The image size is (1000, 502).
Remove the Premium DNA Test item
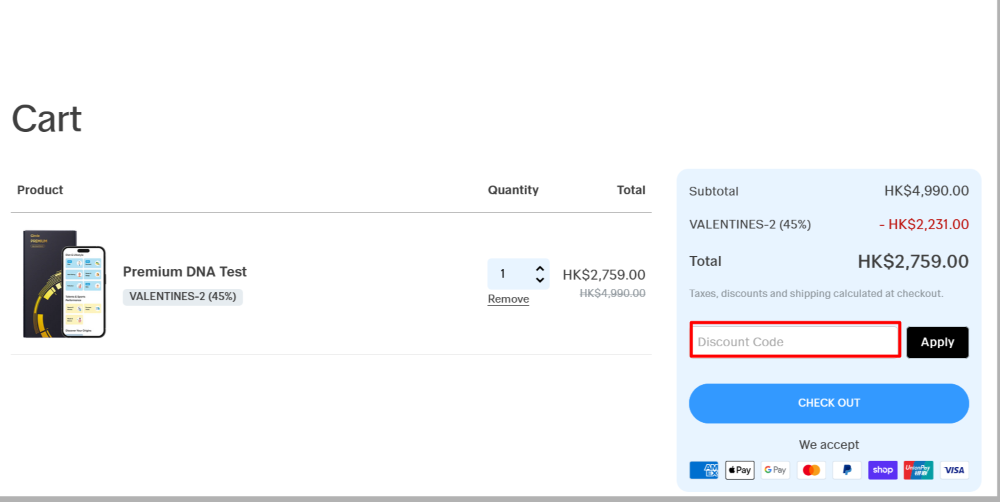(508, 299)
